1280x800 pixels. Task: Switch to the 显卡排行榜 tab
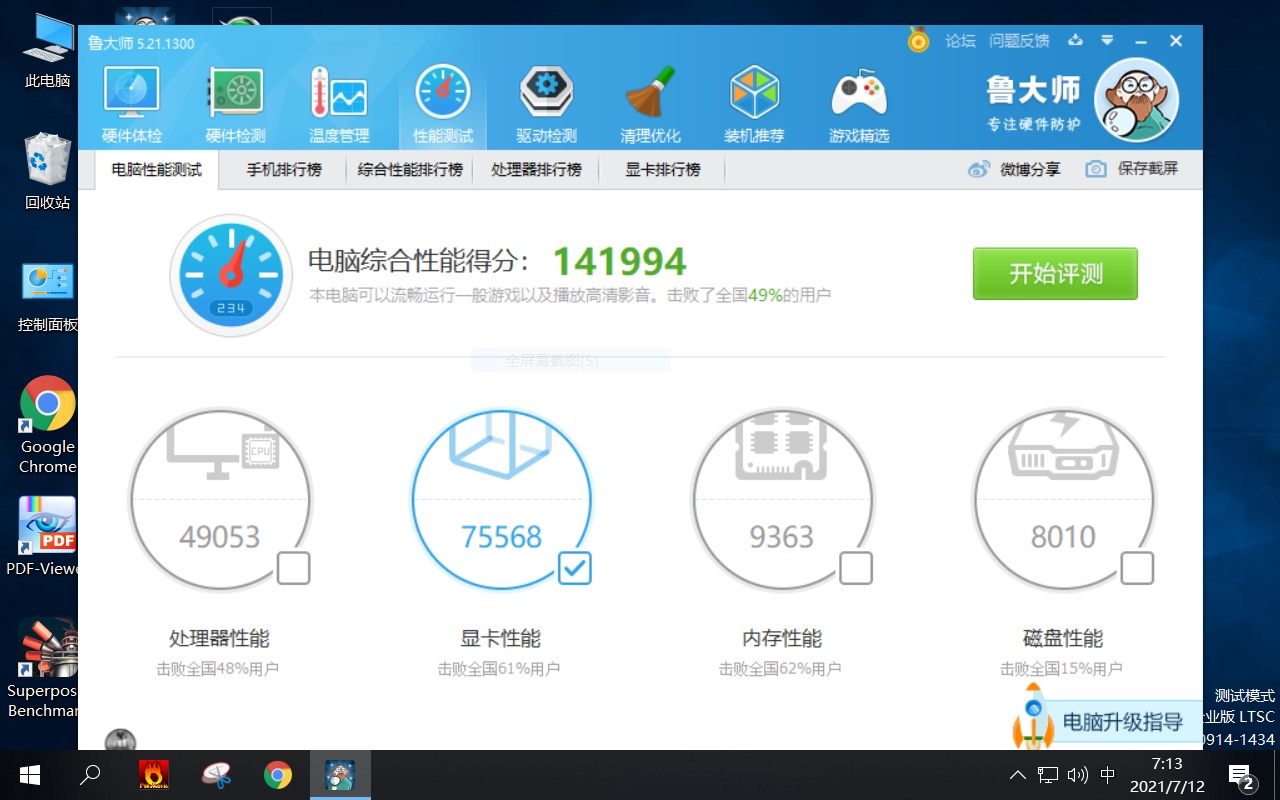point(662,170)
